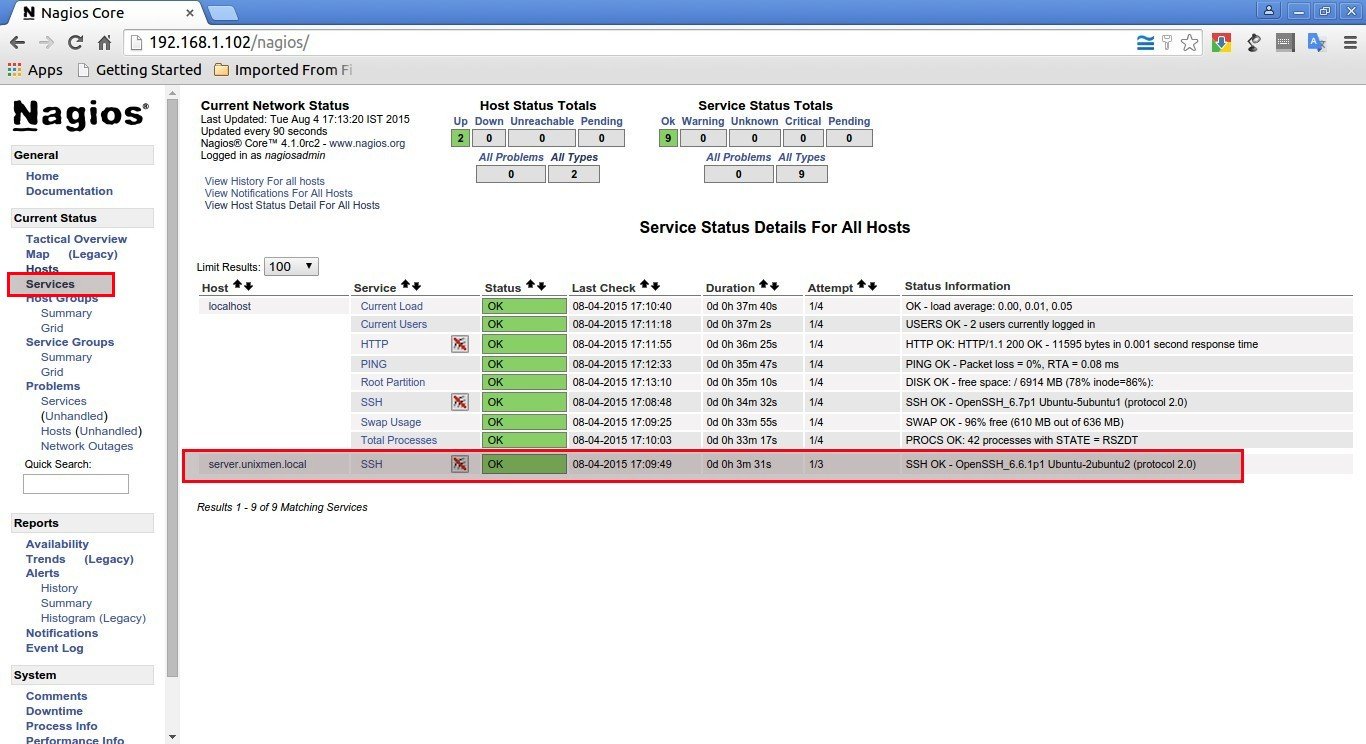Image resolution: width=1366 pixels, height=744 pixels.
Task: Click the browser address bar
Action: coord(640,43)
